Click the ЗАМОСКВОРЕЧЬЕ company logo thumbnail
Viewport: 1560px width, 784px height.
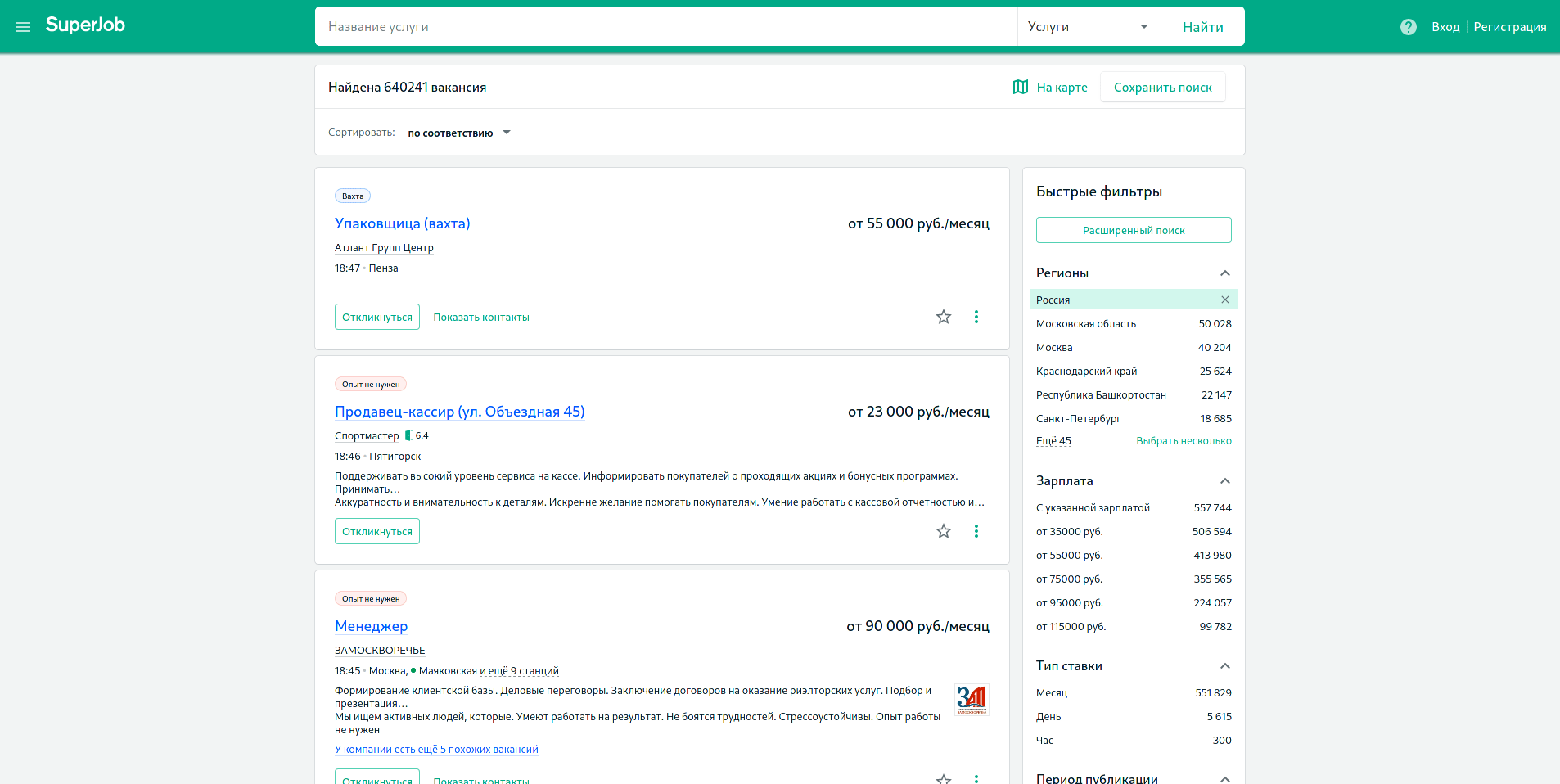(972, 700)
